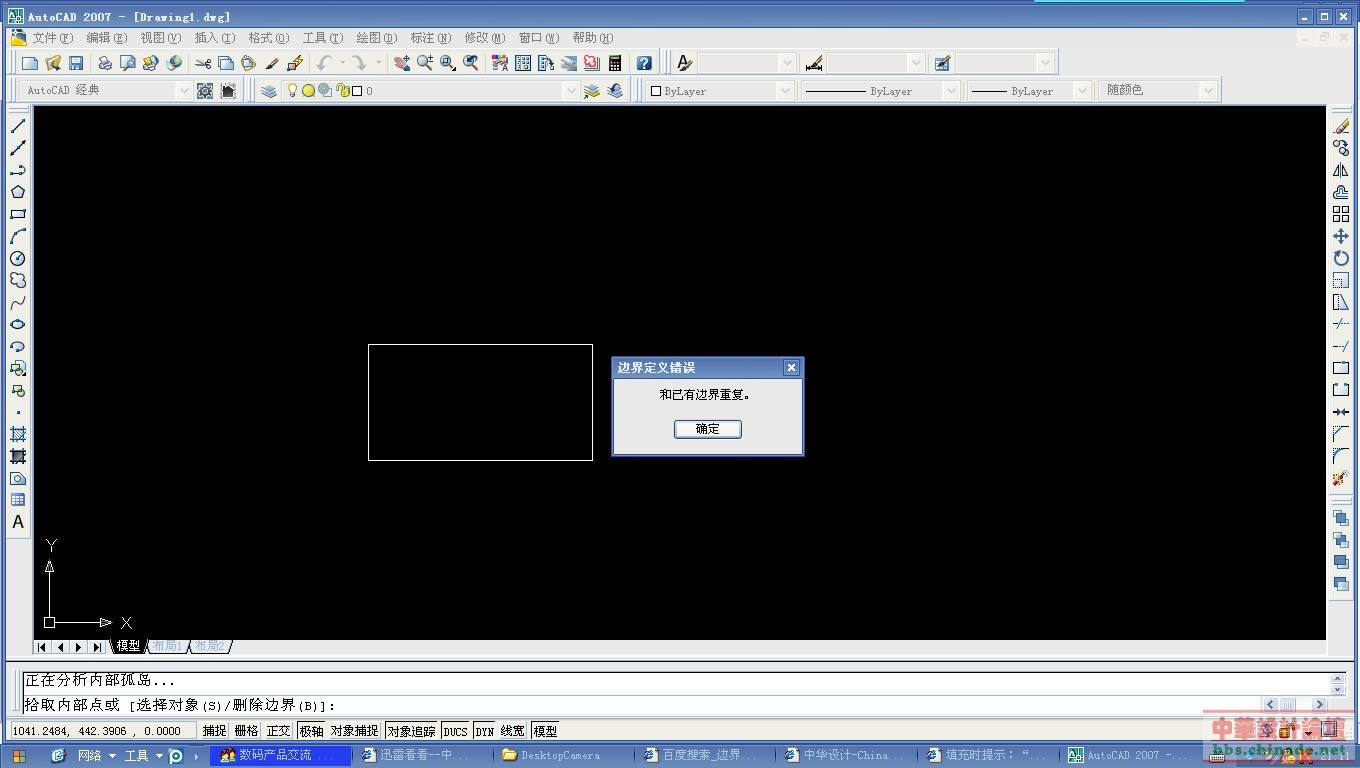Image resolution: width=1360 pixels, height=768 pixels.
Task: Click the Windows Start button
Action: 19,756
